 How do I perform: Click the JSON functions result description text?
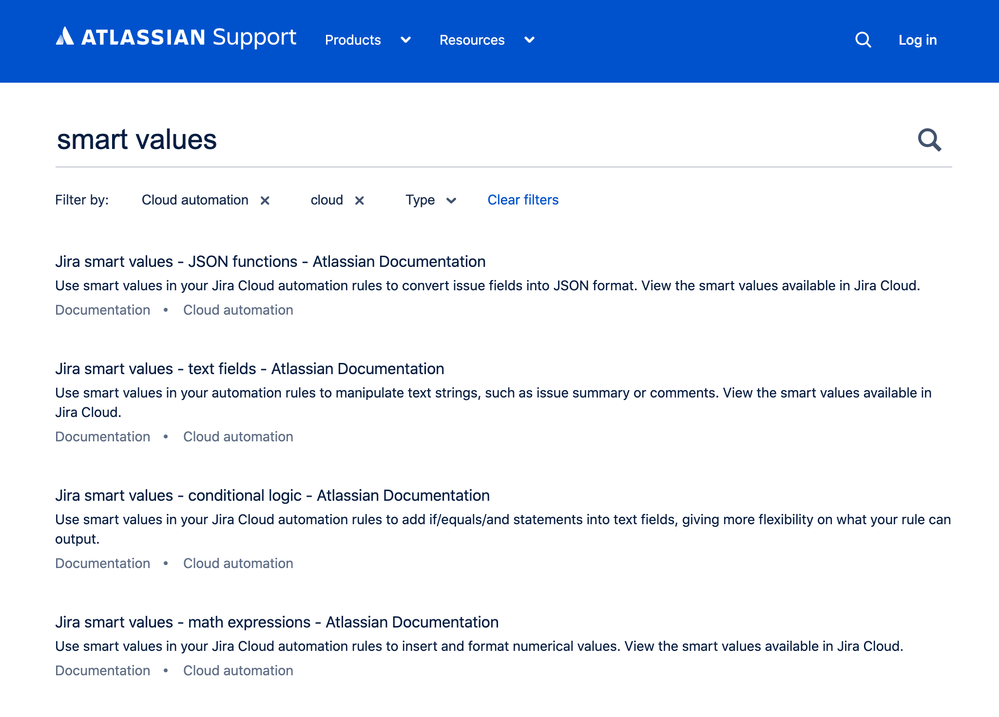(487, 286)
